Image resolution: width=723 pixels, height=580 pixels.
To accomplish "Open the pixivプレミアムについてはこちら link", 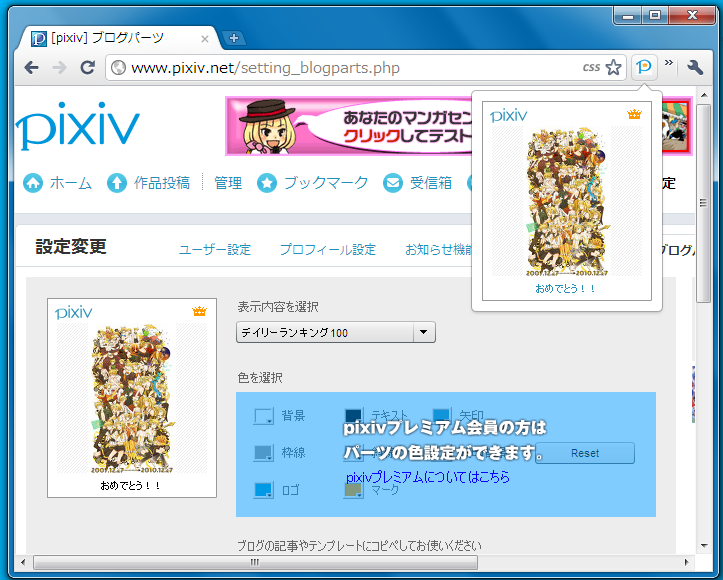I will 427,478.
